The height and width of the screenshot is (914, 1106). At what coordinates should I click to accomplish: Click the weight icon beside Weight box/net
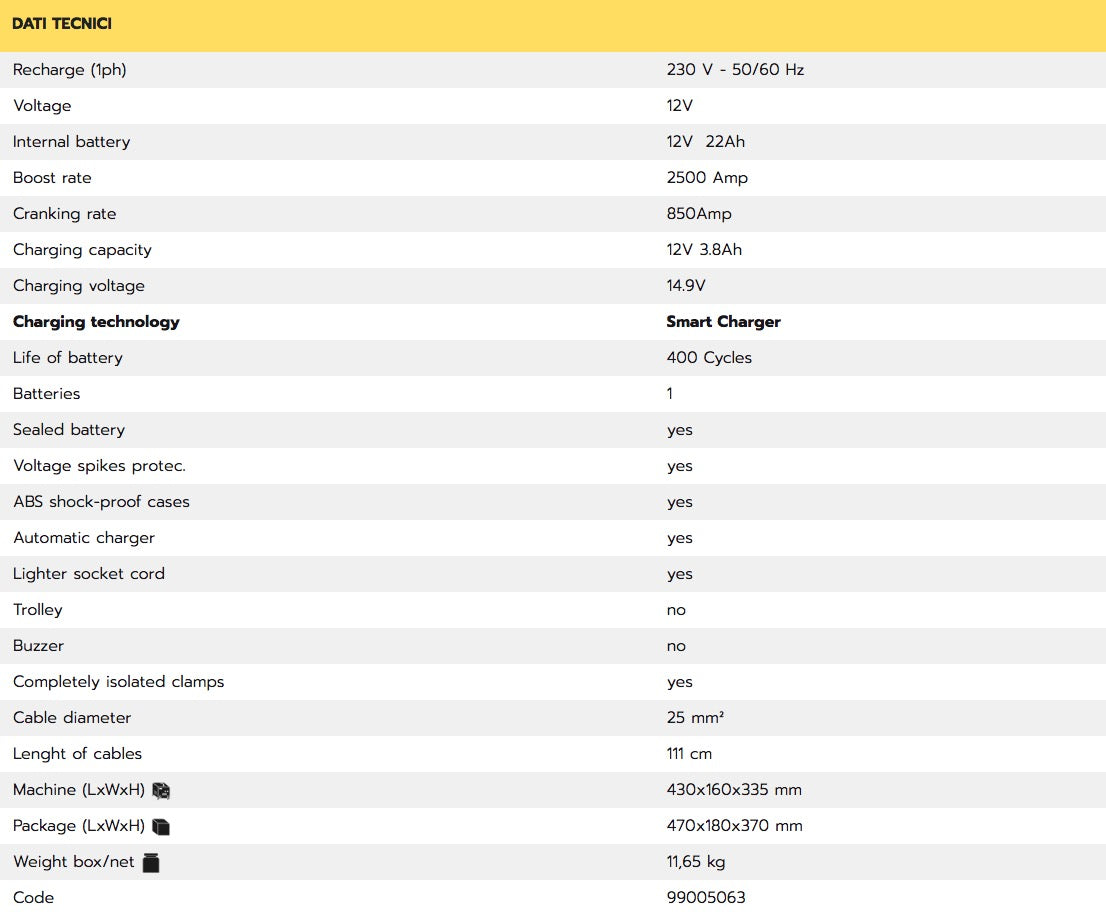151,862
